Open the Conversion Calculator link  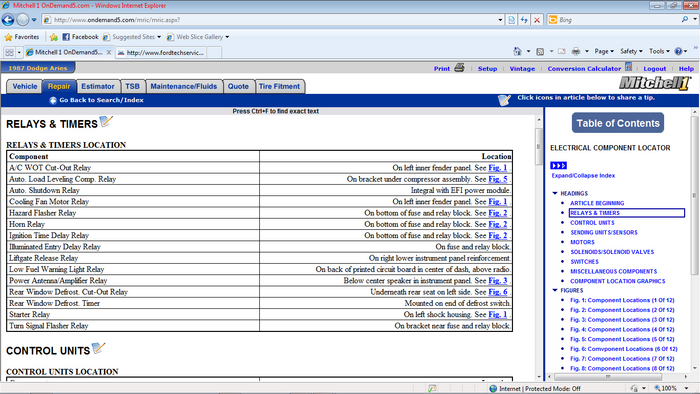[584, 69]
